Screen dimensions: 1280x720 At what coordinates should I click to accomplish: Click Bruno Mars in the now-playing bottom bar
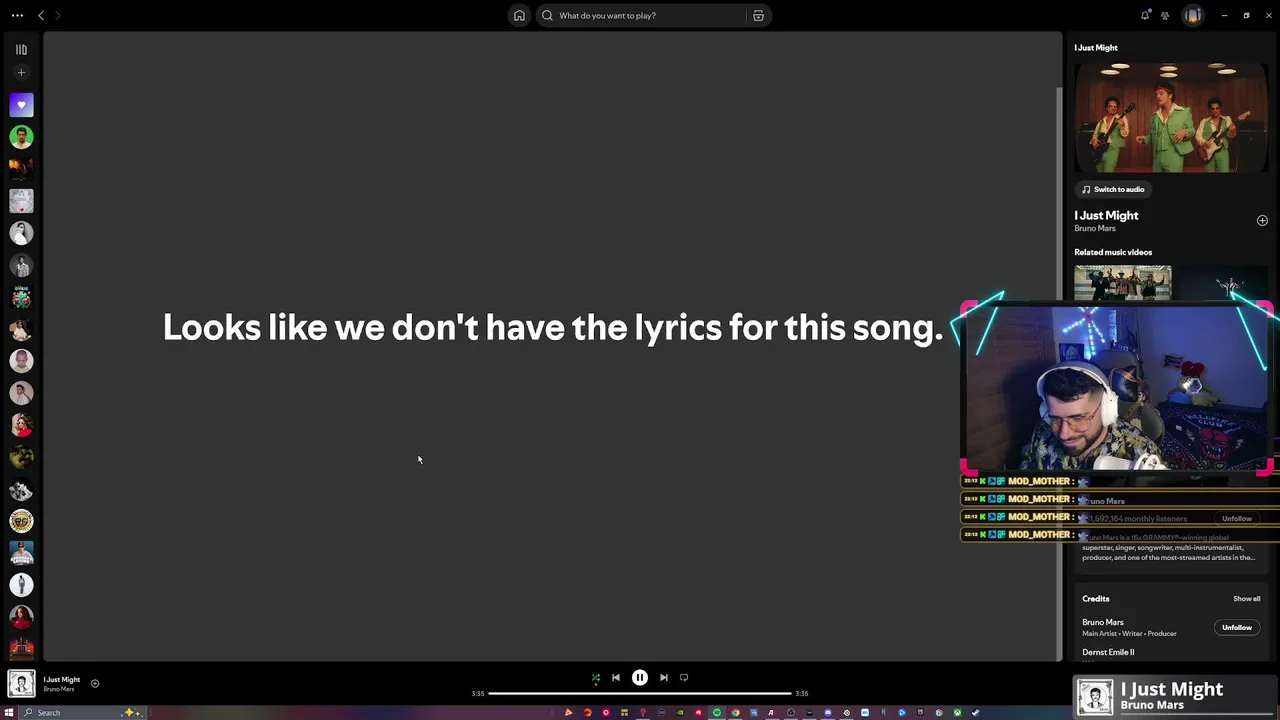coord(58,689)
